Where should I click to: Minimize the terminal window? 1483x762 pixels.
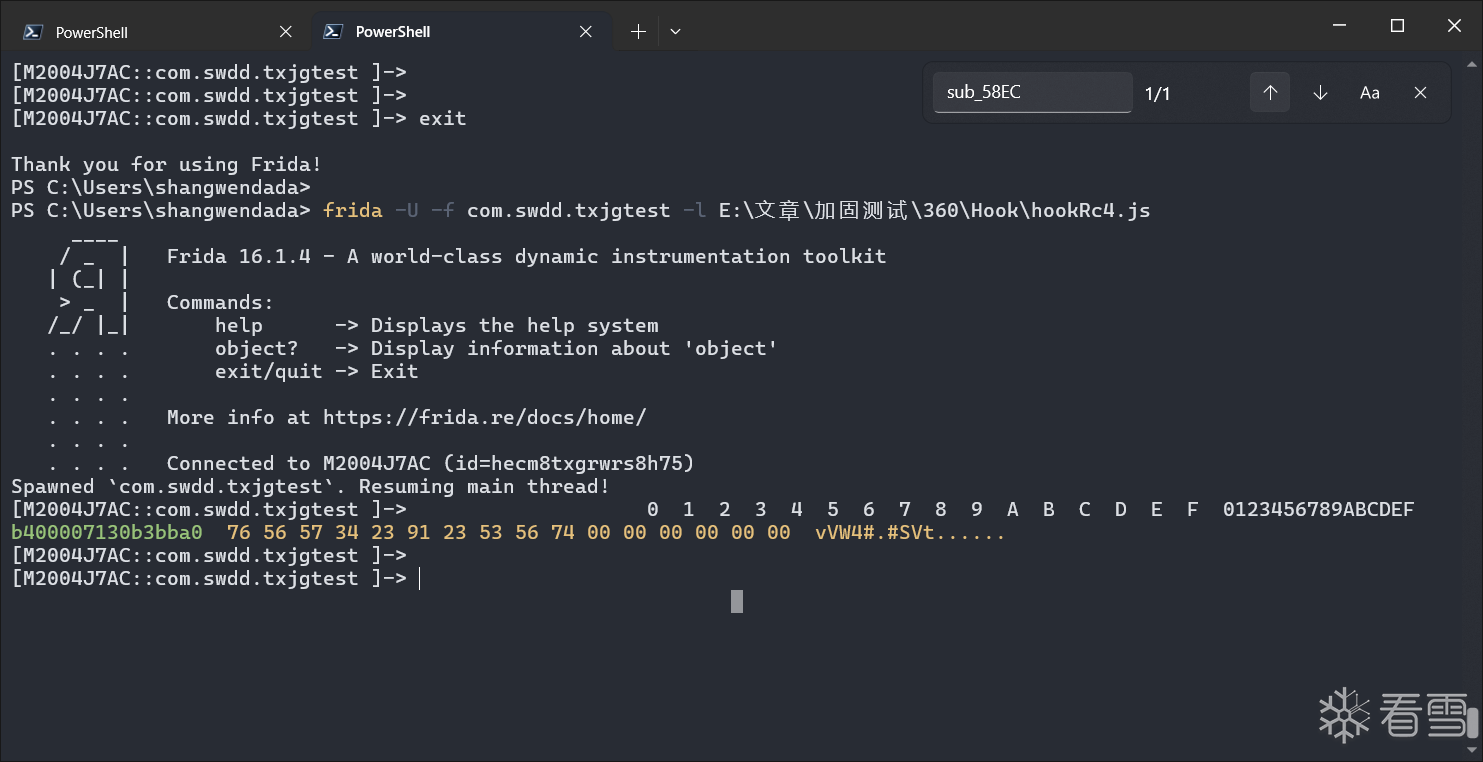pyautogui.click(x=1342, y=26)
